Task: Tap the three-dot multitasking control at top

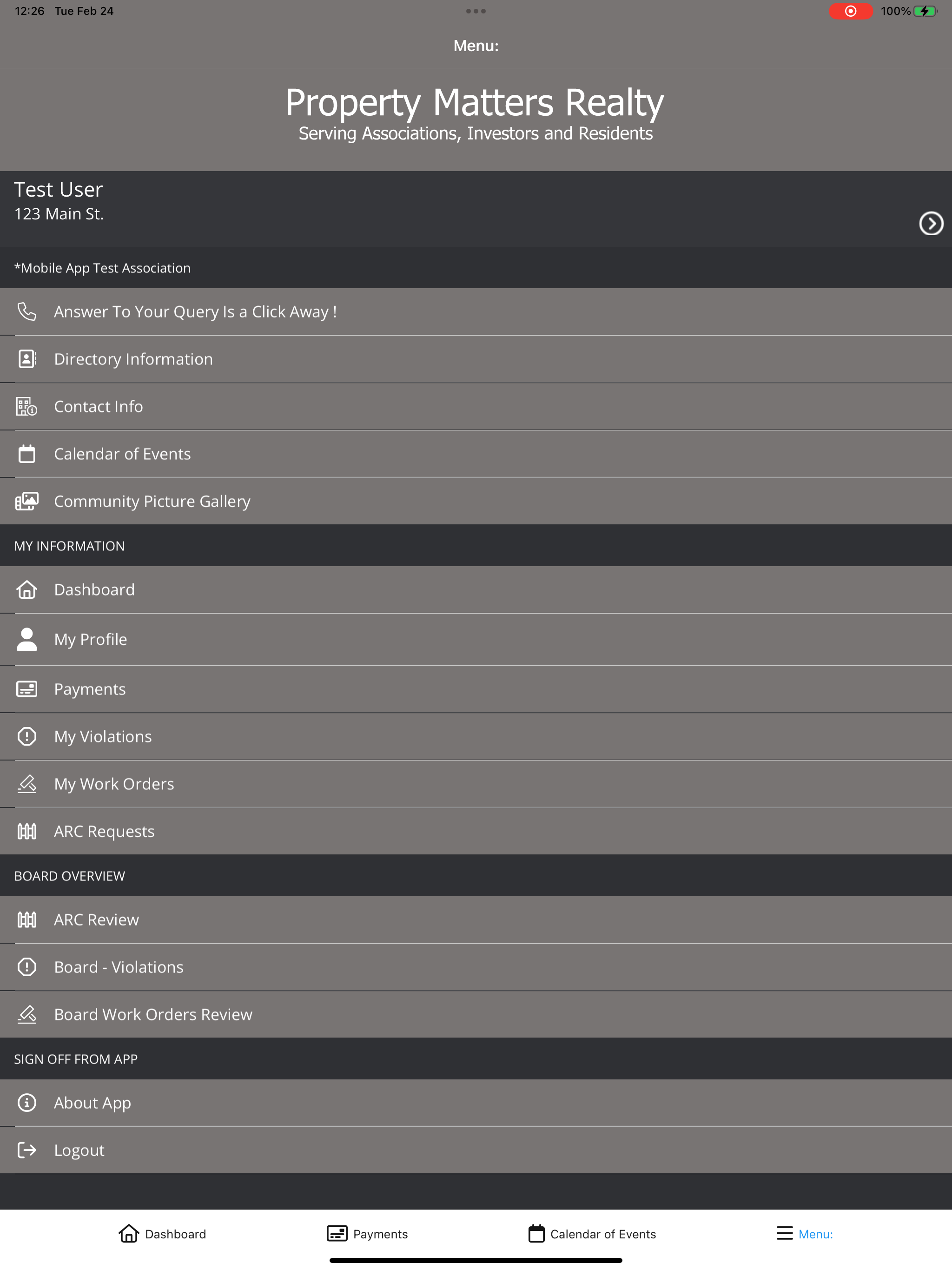Action: 476,11
